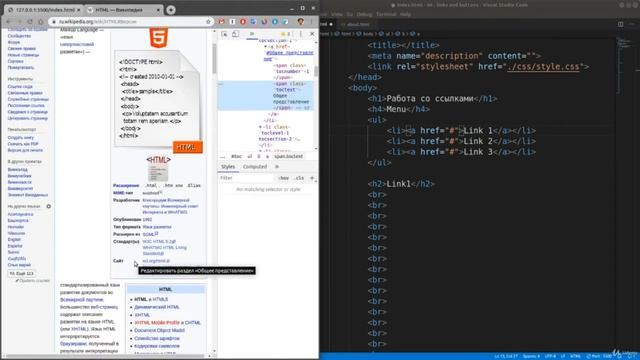Collapse the a href node in DevTools
Image resolution: width=640 pixels, height=360 pixels.
point(265,47)
